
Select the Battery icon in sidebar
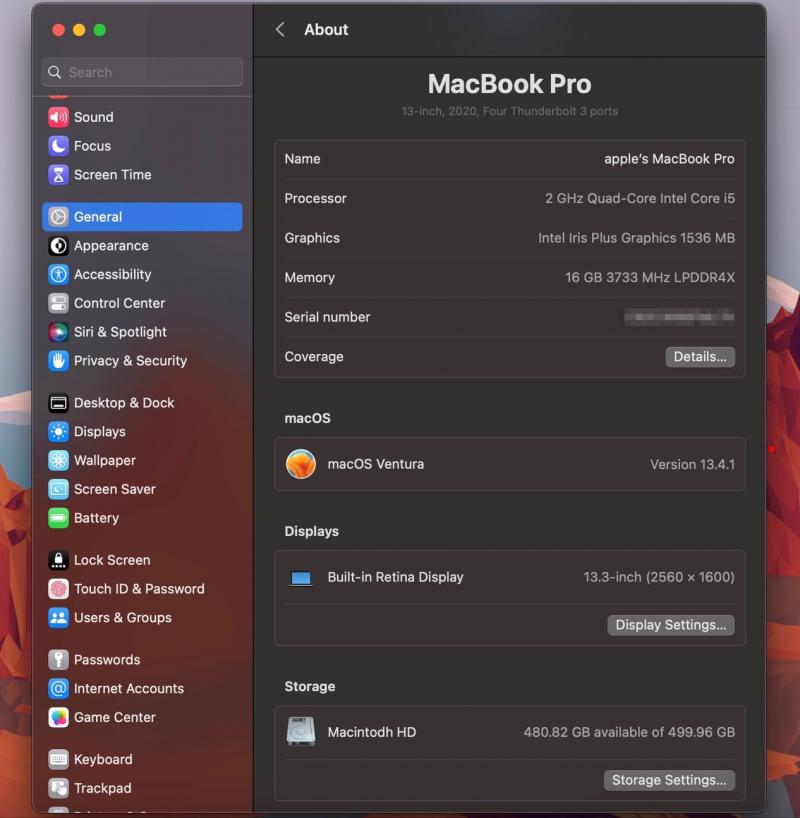pos(58,518)
